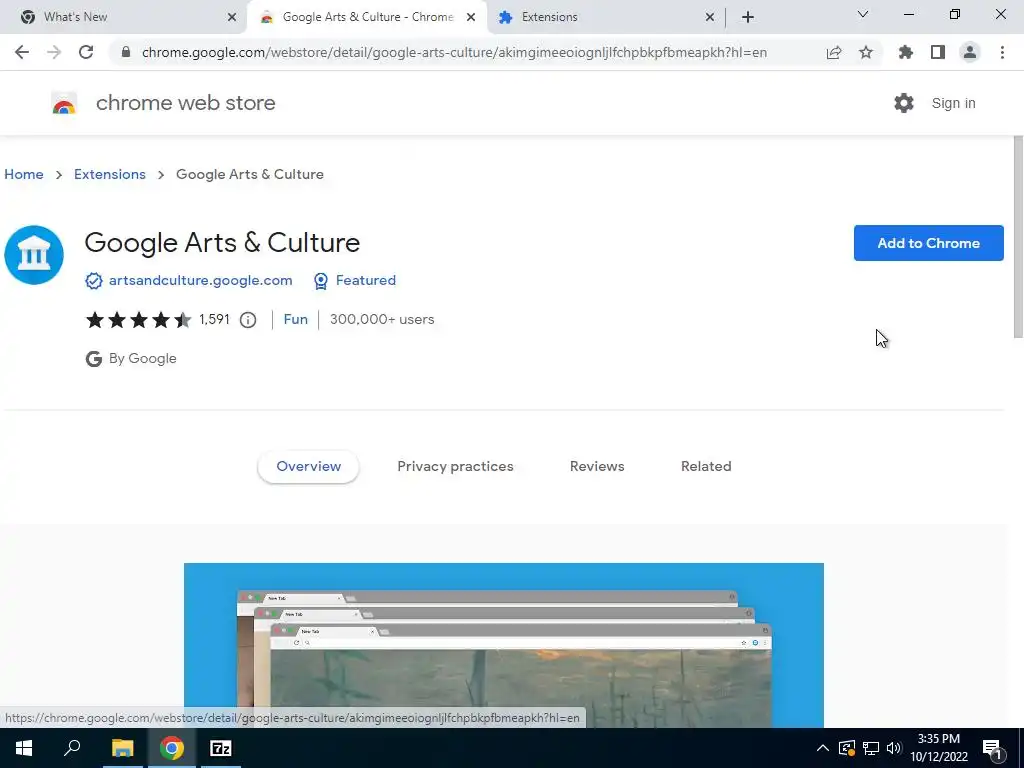Switch to the What's New tab
Image resolution: width=1024 pixels, height=768 pixels.
[x=124, y=17]
